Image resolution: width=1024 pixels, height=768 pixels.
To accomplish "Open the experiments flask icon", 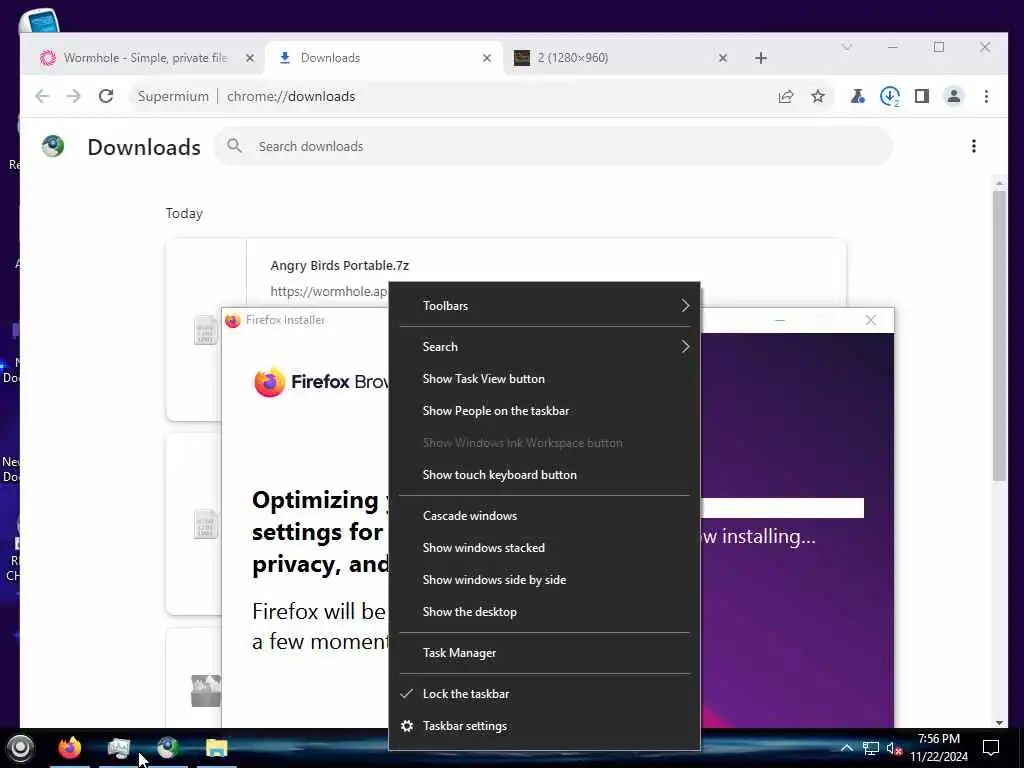I will pyautogui.click(x=857, y=97).
